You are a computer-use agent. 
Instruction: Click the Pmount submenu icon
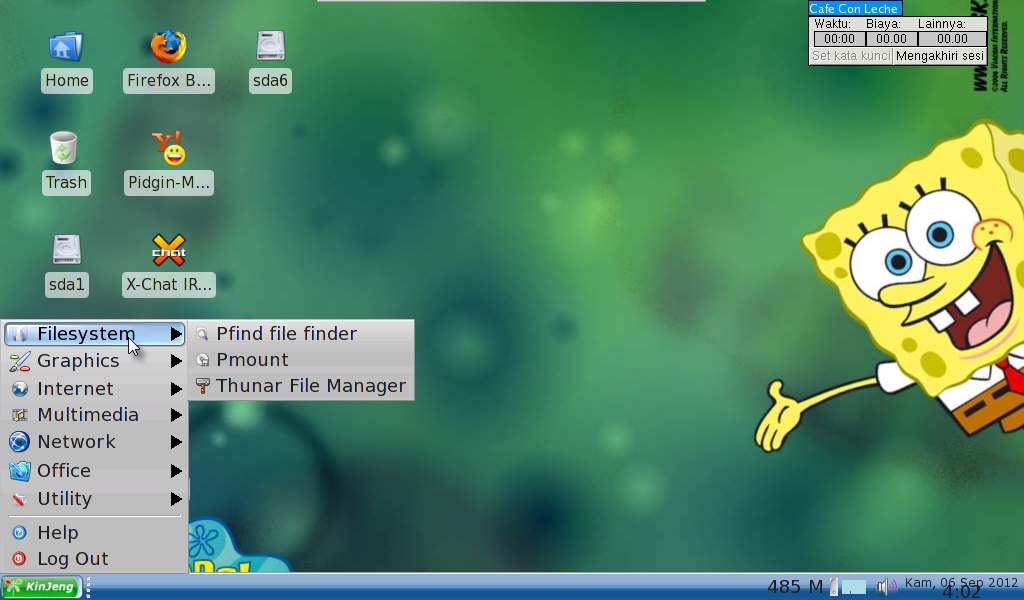(202, 360)
